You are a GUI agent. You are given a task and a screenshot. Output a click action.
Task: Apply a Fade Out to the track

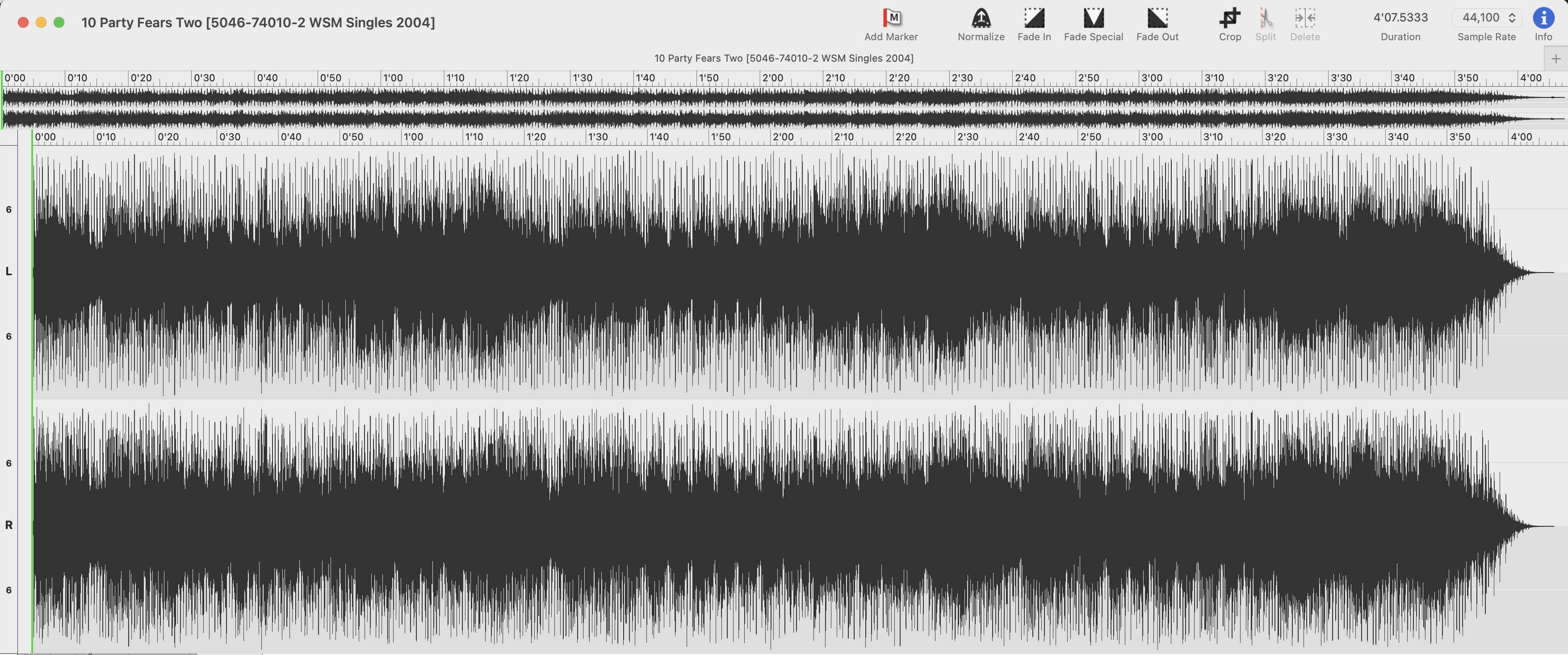[x=1157, y=18]
